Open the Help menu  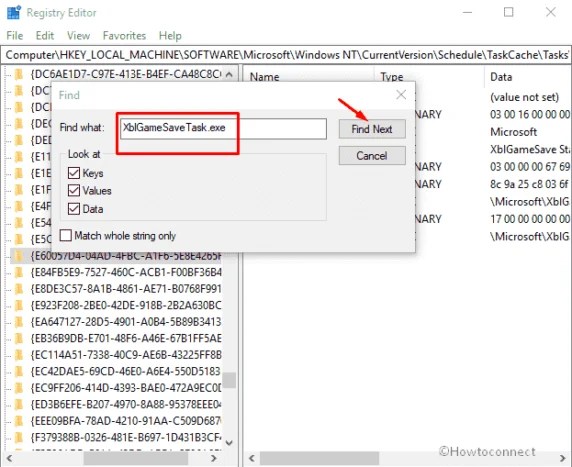tap(170, 35)
